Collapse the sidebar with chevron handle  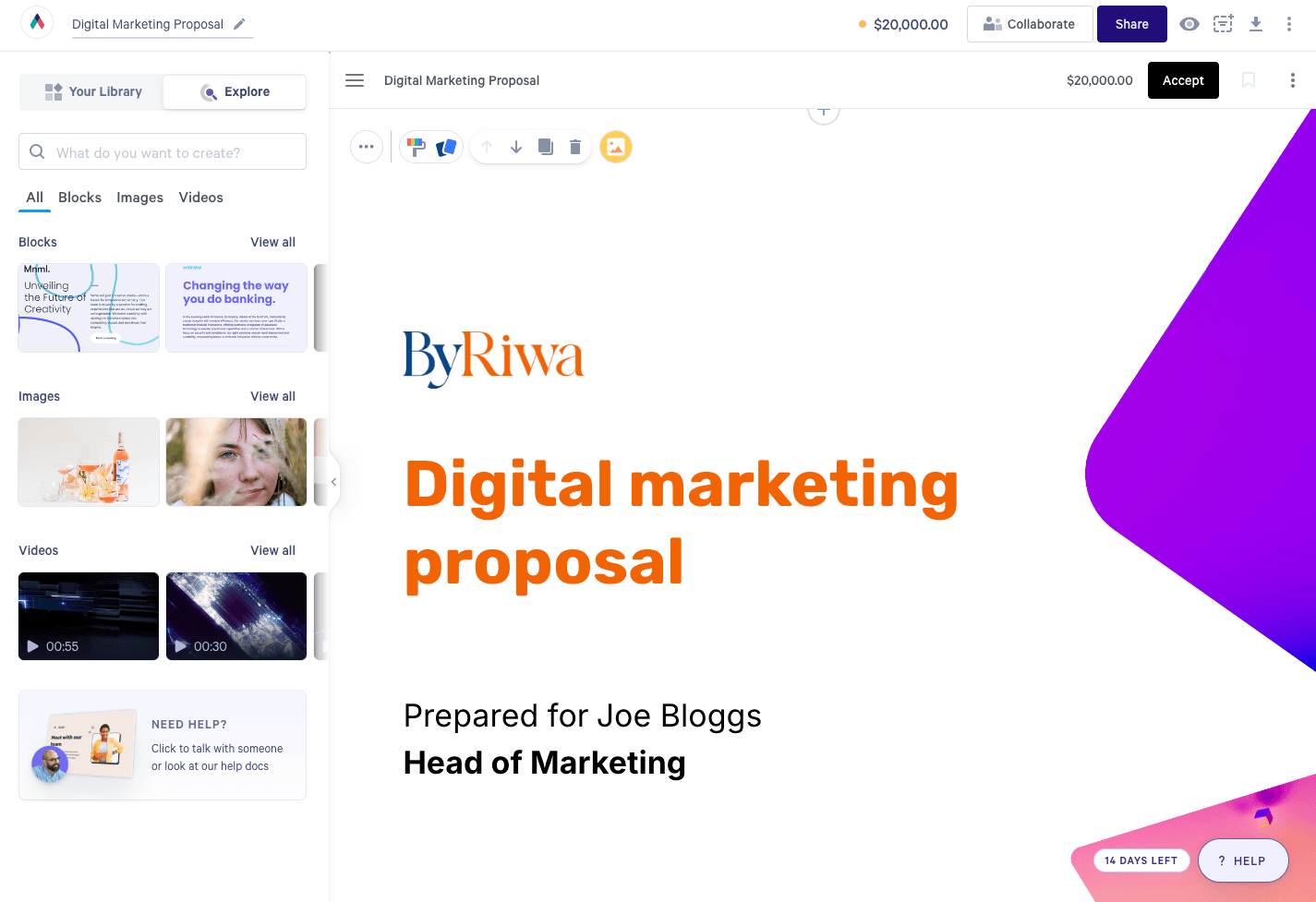click(333, 481)
